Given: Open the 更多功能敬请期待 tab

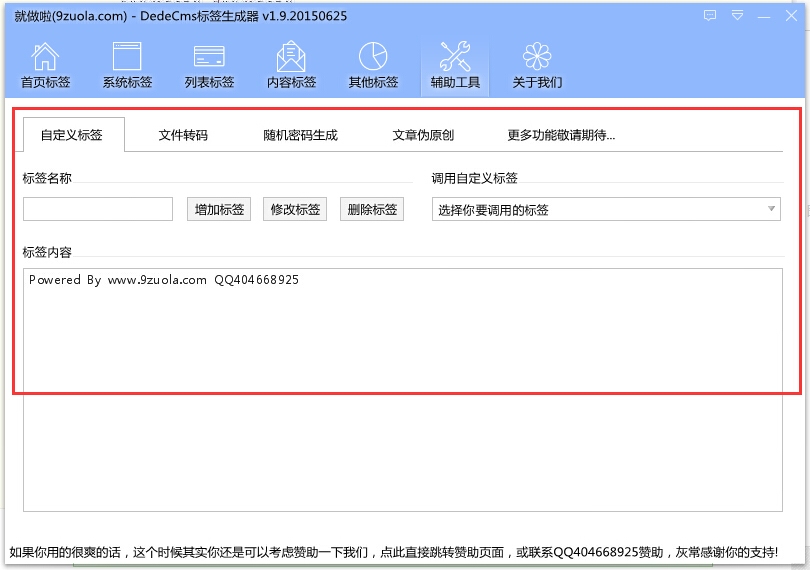Looking at the screenshot, I should (x=561, y=135).
